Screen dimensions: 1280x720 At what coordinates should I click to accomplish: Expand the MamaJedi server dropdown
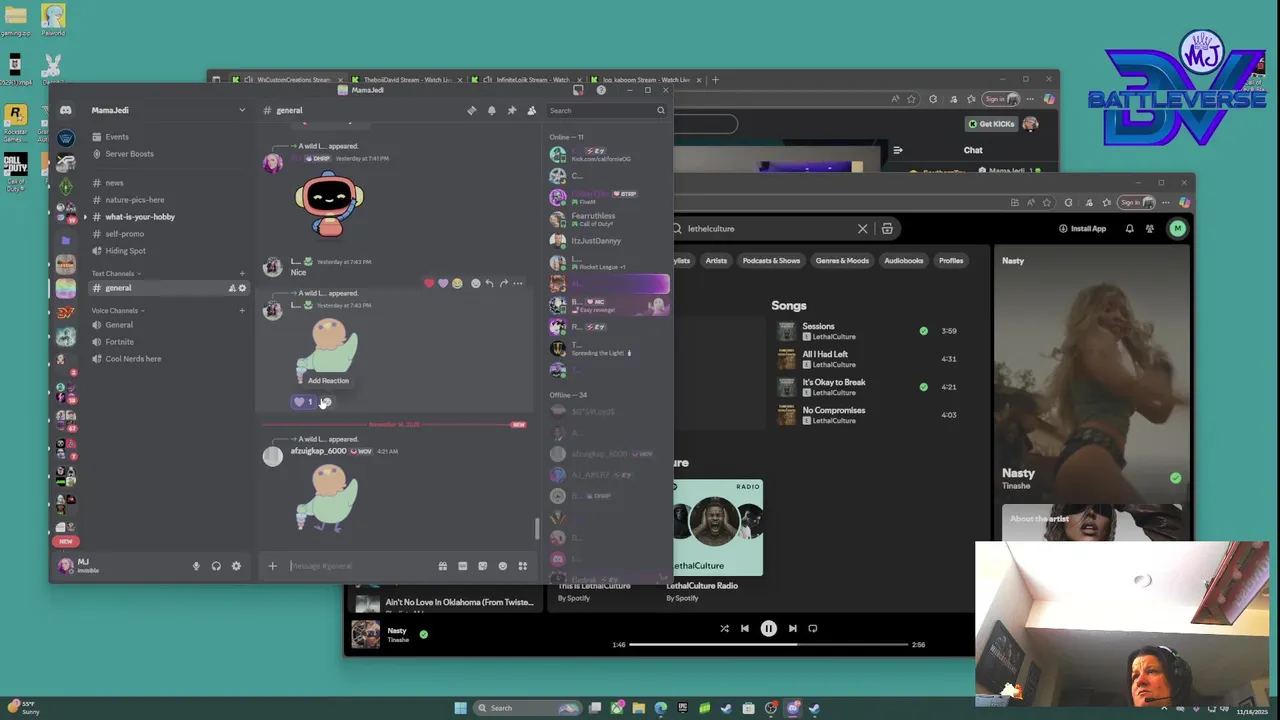pos(241,110)
